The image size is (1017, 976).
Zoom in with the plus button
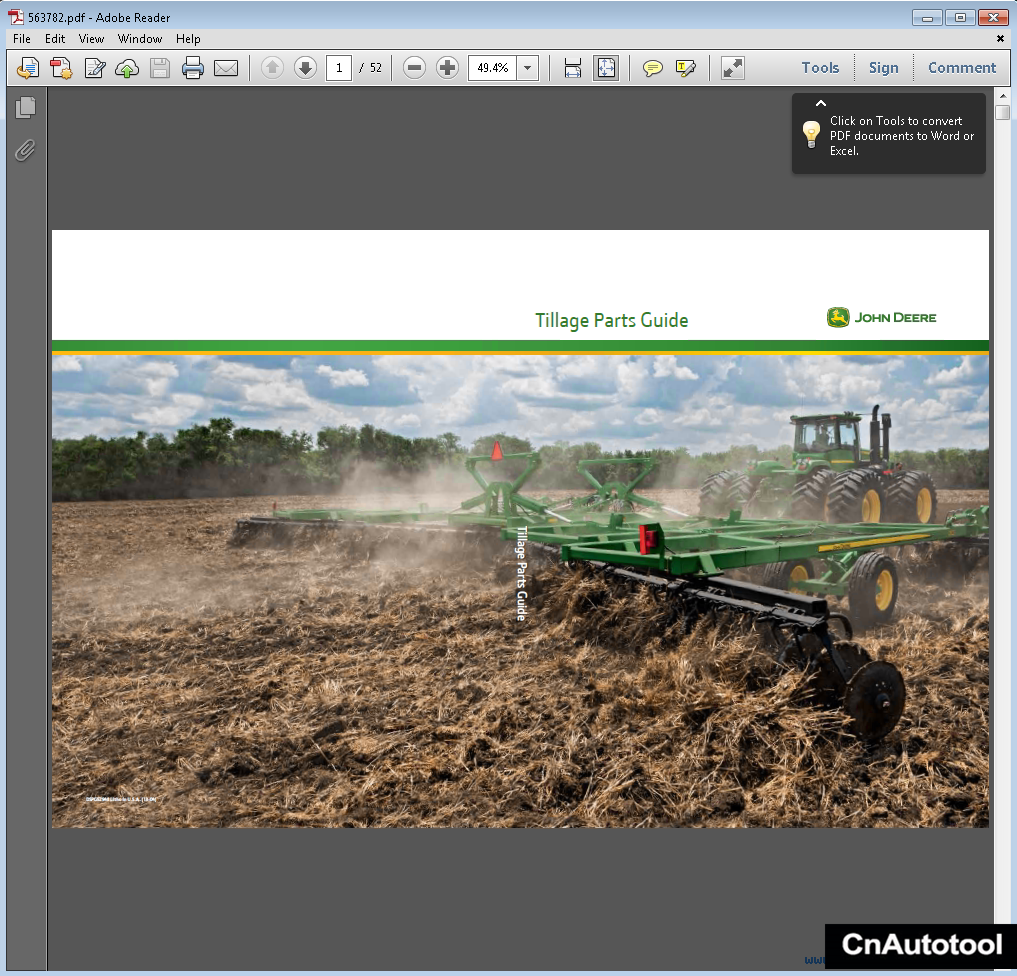[x=448, y=67]
